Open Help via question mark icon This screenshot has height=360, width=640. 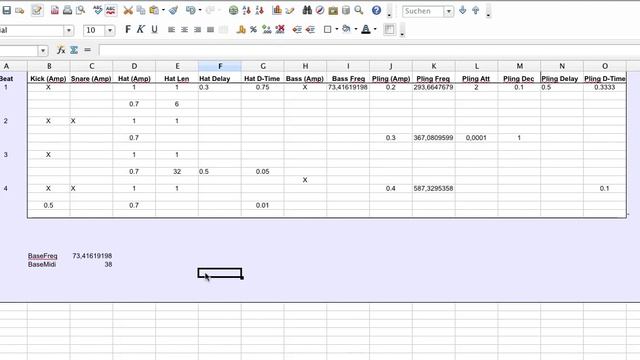[376, 11]
